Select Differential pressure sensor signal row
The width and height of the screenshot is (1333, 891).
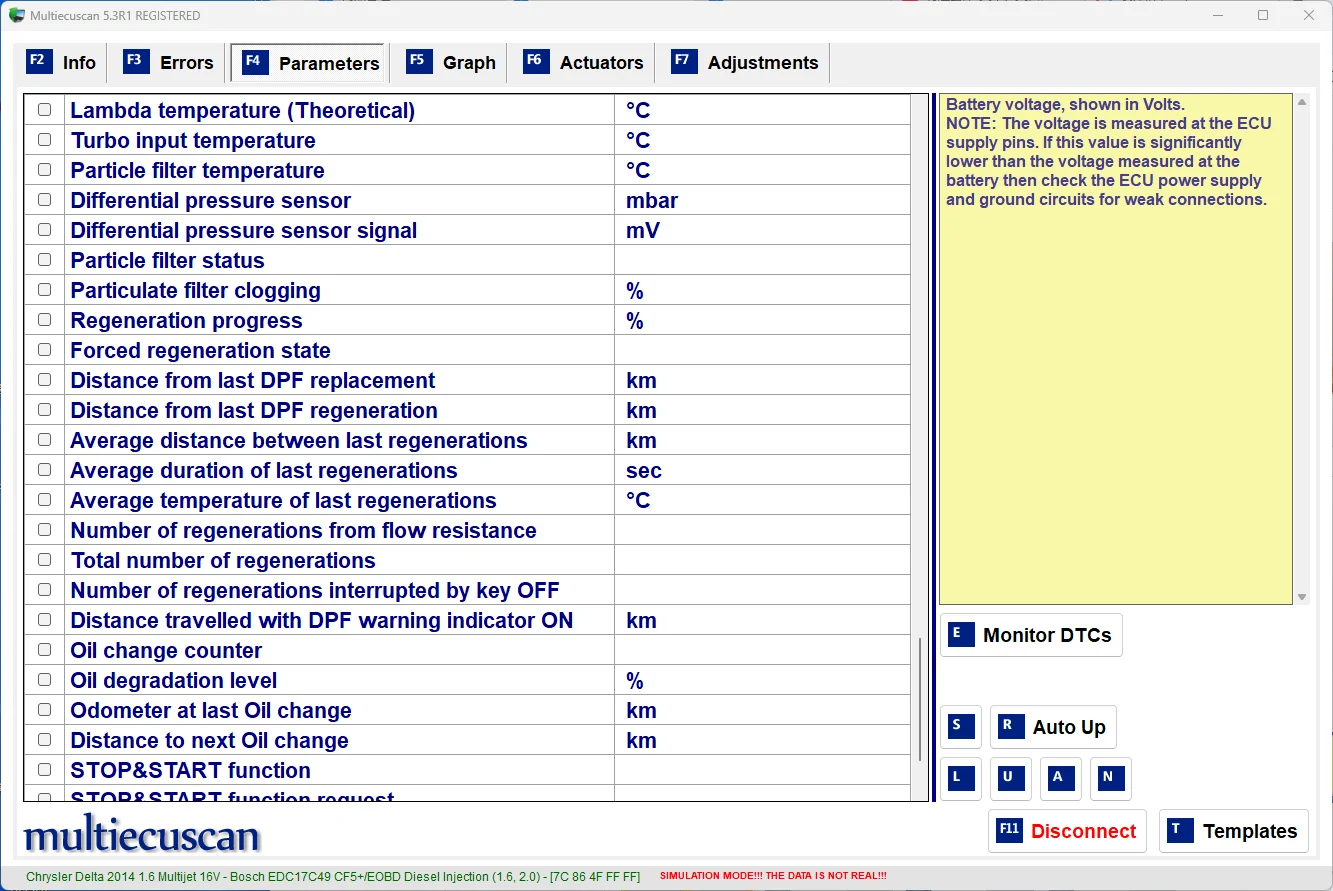[467, 230]
